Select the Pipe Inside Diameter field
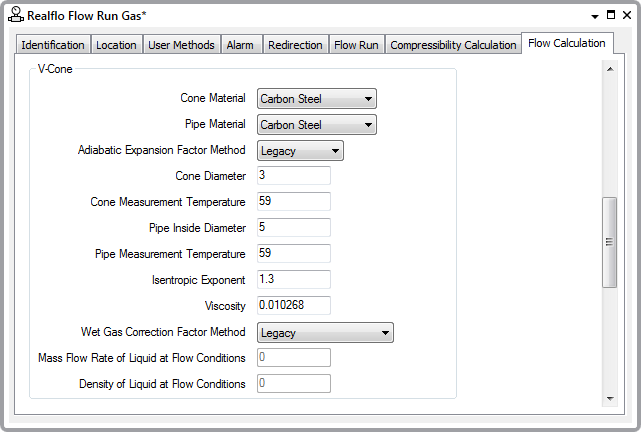 click(293, 227)
